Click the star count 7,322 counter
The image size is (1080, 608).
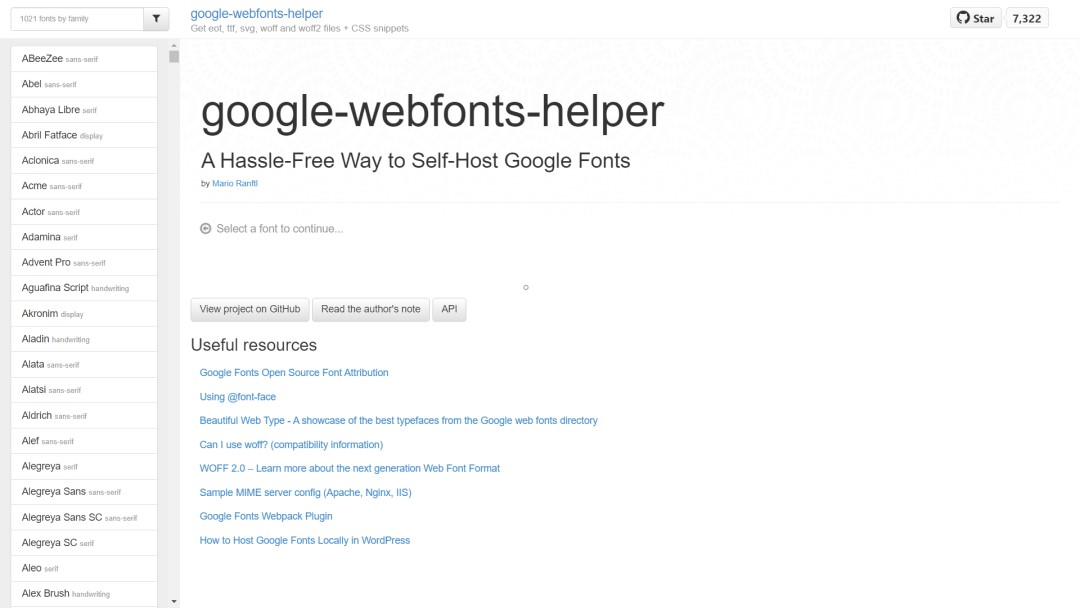(1026, 17)
